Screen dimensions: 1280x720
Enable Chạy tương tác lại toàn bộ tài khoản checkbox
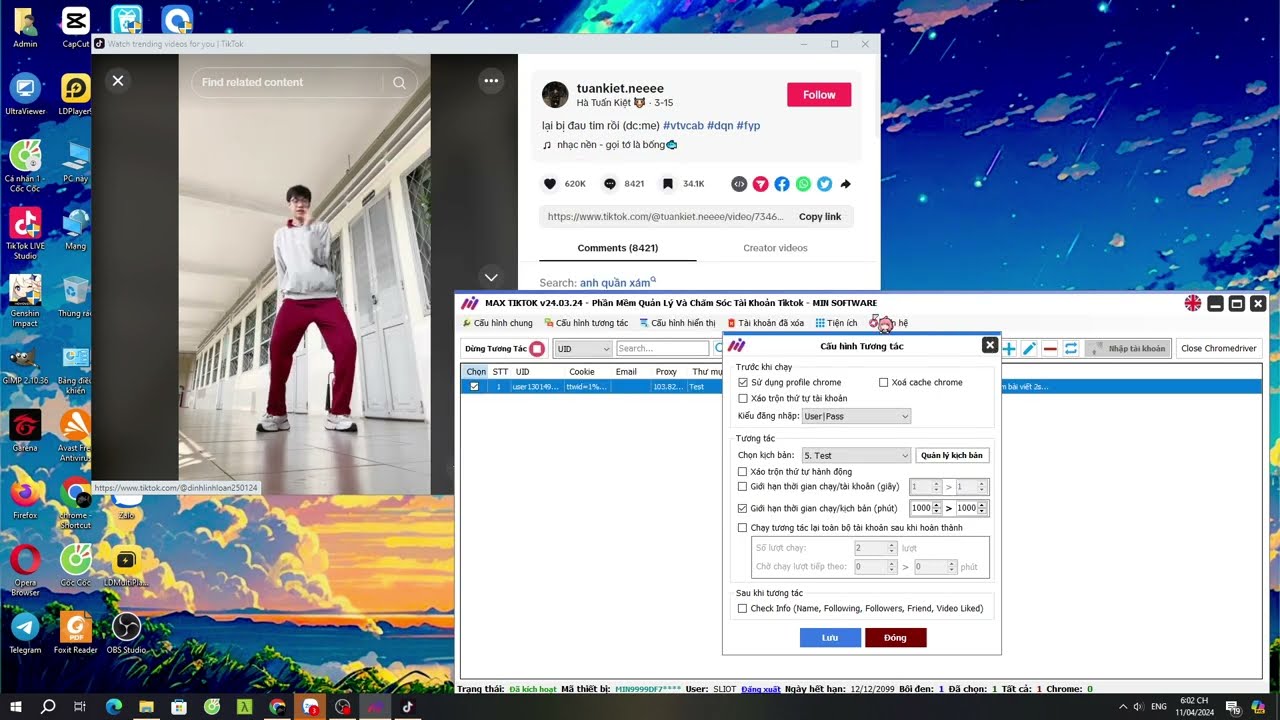(x=742, y=527)
